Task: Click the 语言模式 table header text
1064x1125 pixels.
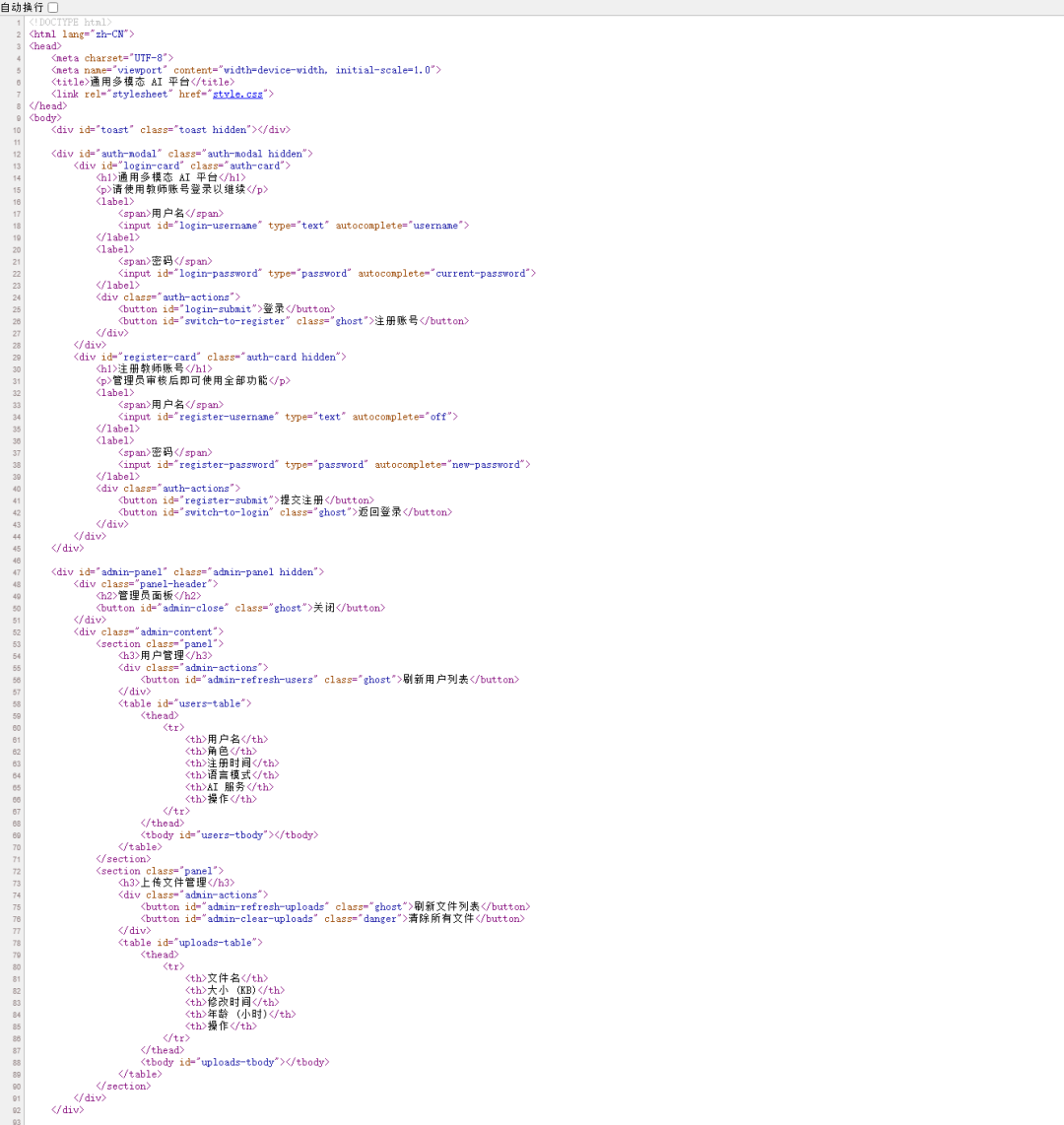Action: [x=229, y=775]
